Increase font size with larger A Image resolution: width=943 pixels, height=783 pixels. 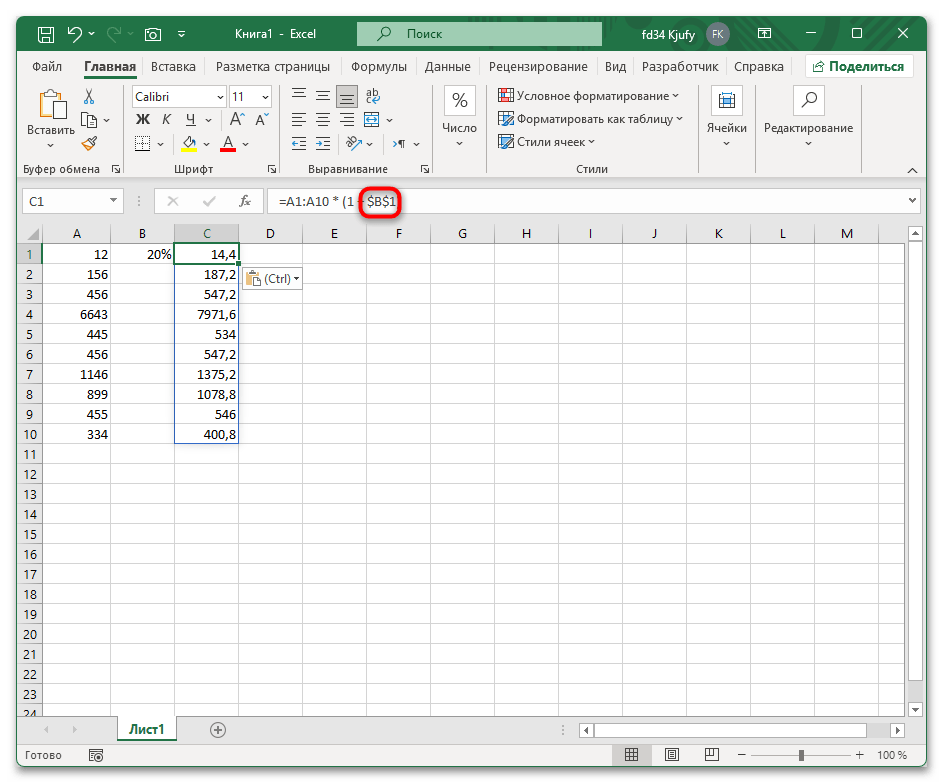pos(237,119)
